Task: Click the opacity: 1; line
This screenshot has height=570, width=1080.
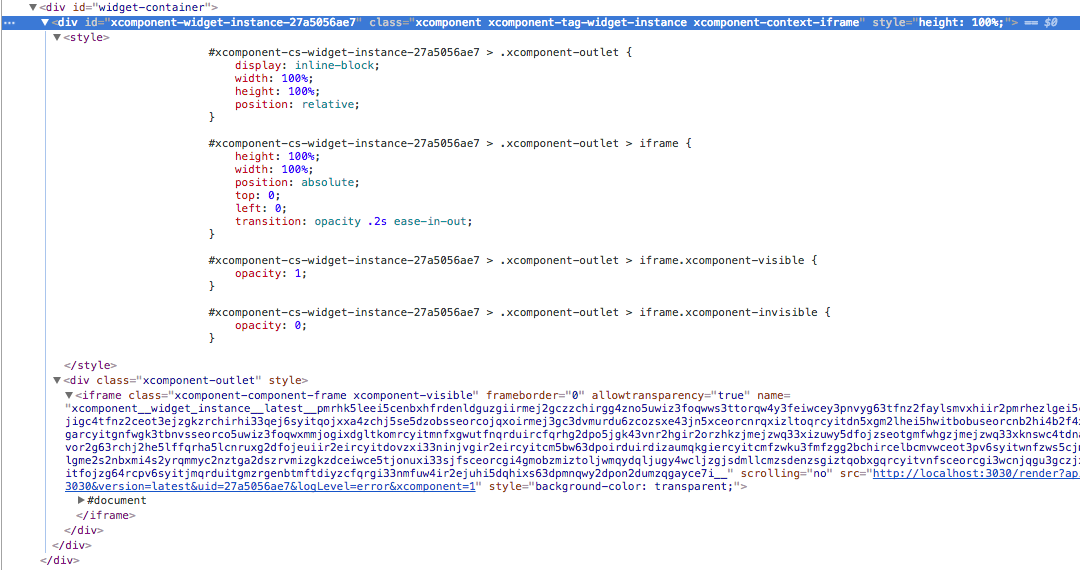Action: pyautogui.click(x=271, y=273)
